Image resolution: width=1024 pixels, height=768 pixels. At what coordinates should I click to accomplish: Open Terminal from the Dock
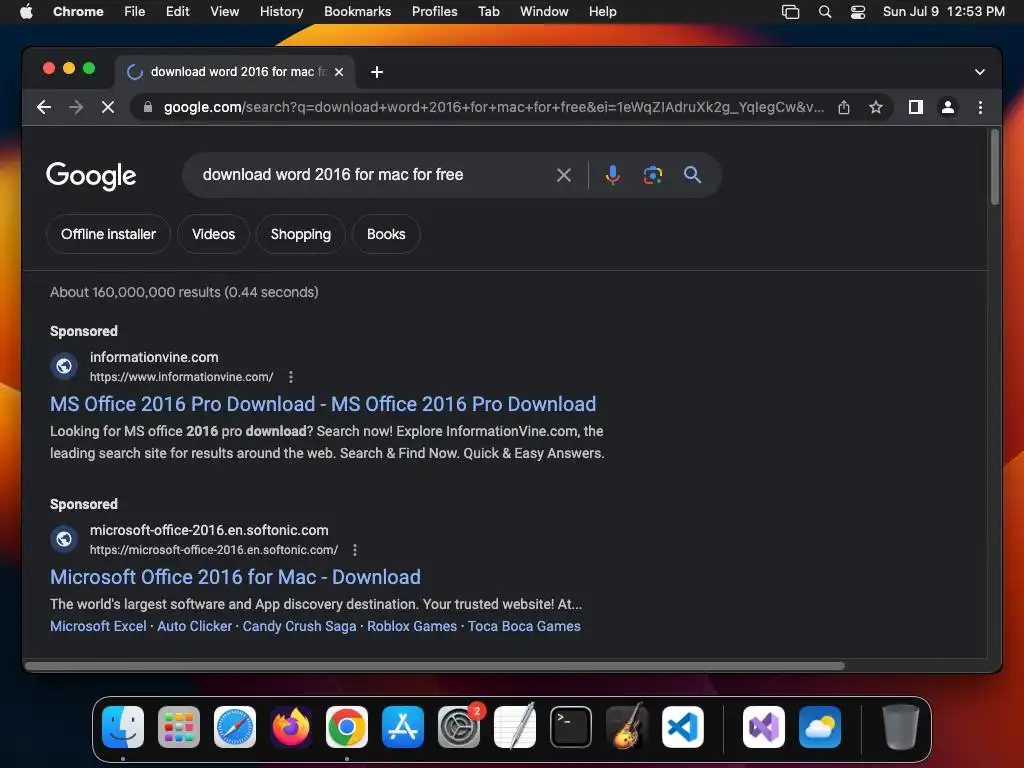(x=571, y=727)
